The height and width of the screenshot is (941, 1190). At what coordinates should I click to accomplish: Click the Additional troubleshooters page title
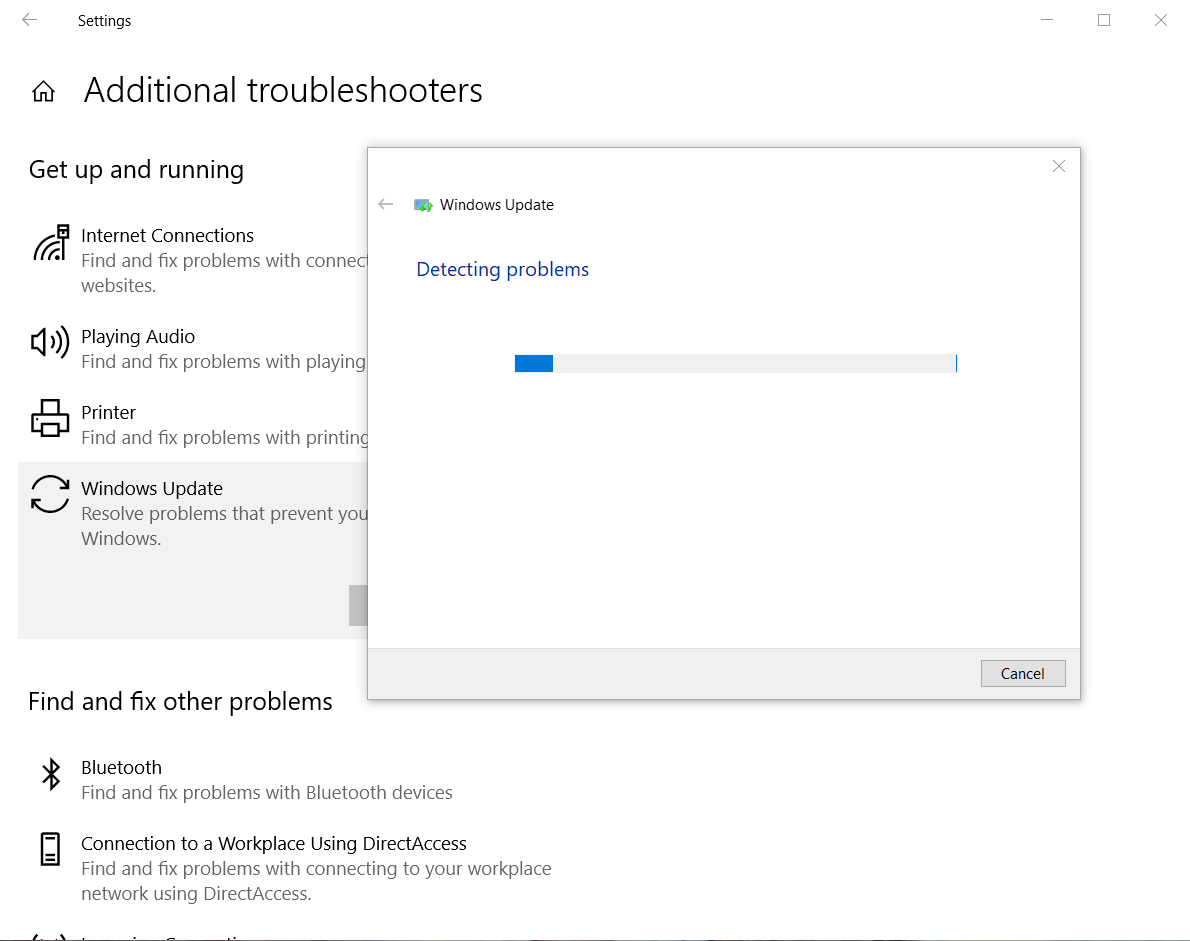click(x=283, y=90)
